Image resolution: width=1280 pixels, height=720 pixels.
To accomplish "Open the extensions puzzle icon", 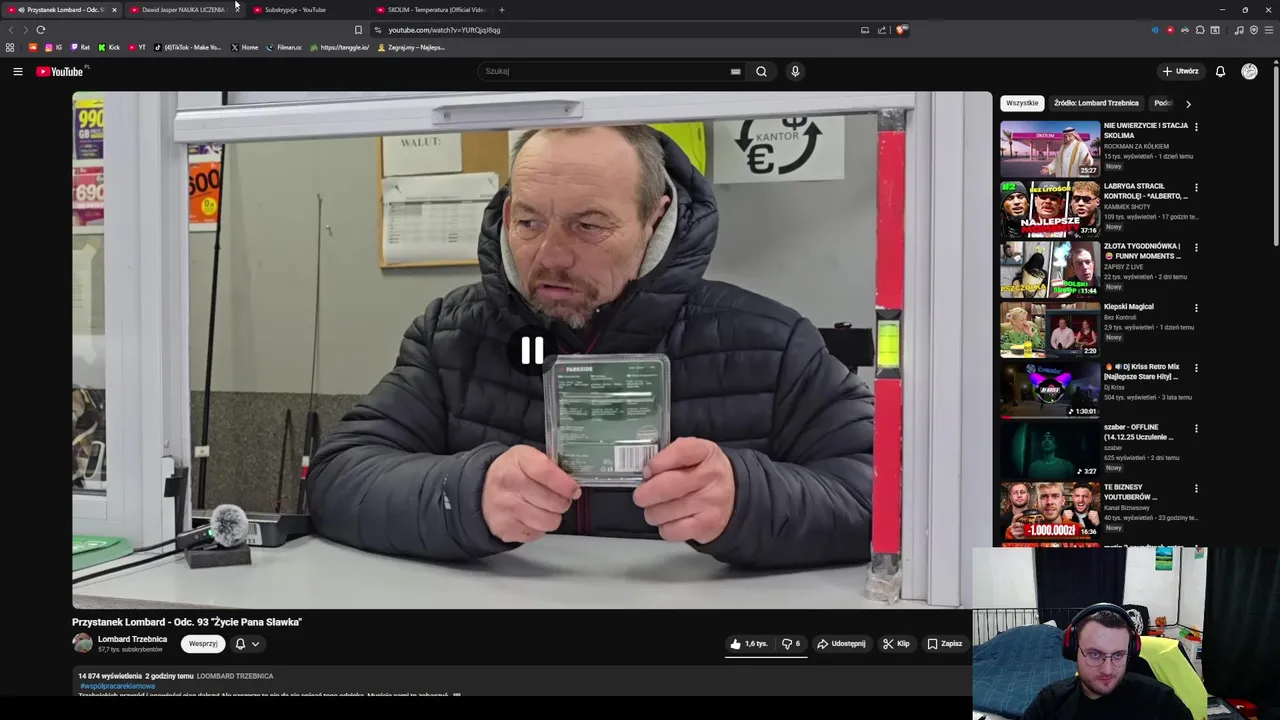I will coord(1200,30).
